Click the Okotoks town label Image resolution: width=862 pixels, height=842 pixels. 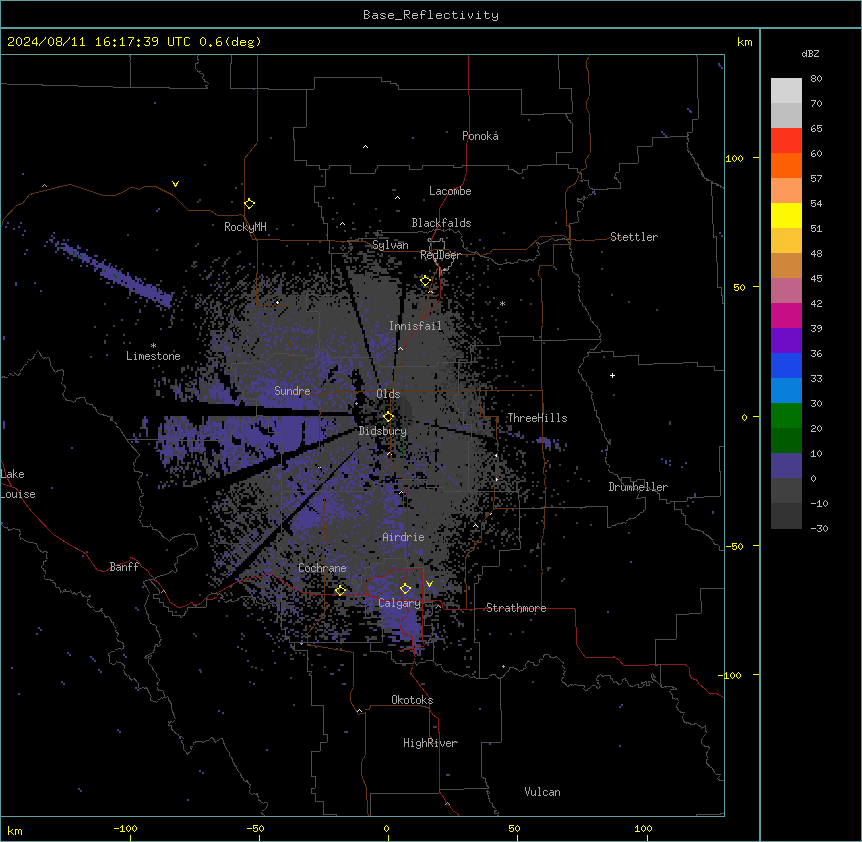point(412,700)
